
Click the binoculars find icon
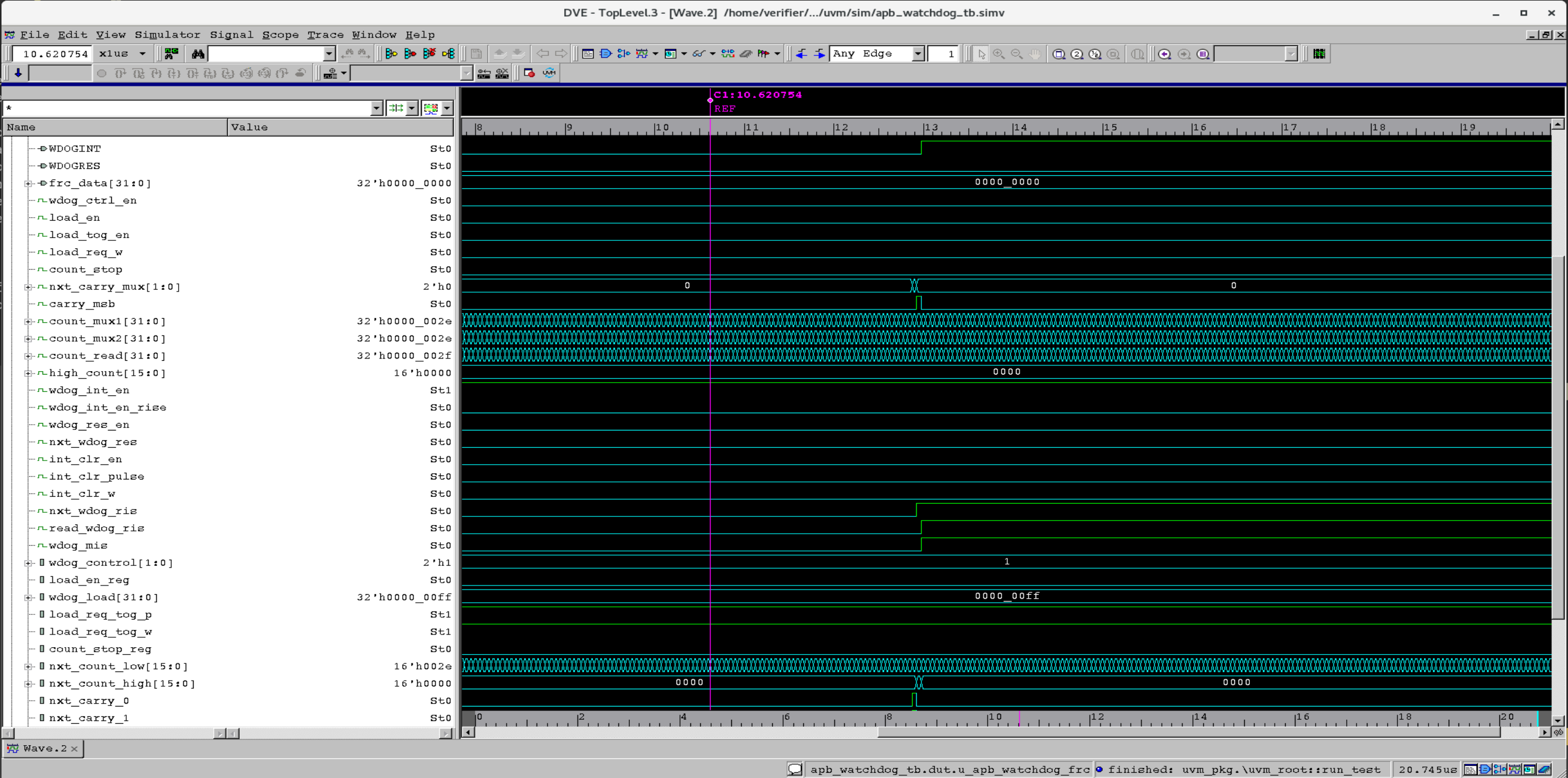(x=198, y=54)
